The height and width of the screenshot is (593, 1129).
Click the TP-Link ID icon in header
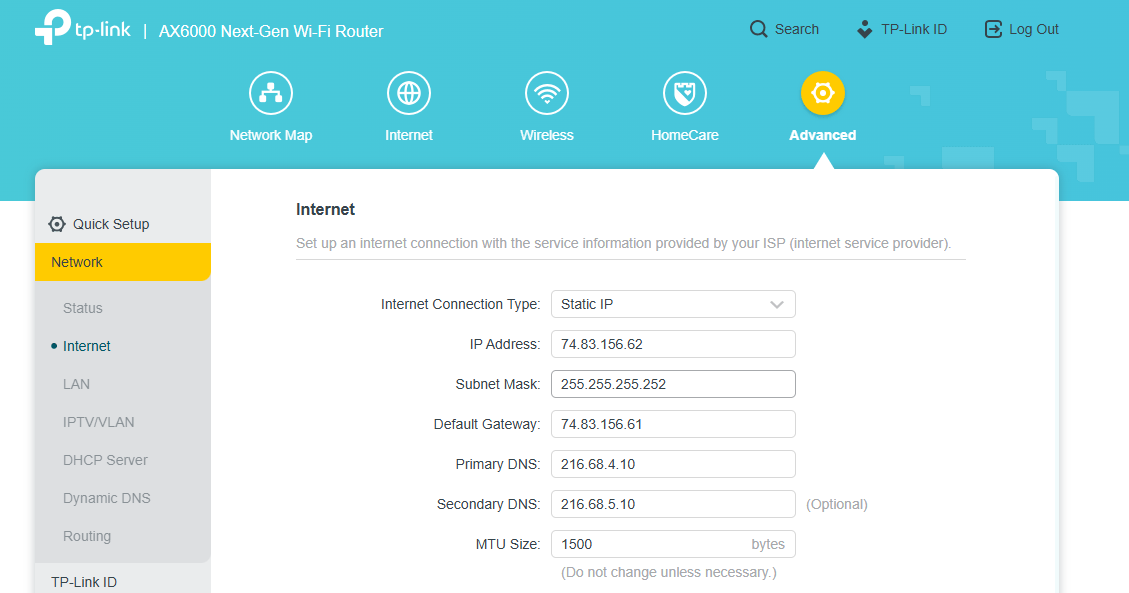click(x=865, y=30)
